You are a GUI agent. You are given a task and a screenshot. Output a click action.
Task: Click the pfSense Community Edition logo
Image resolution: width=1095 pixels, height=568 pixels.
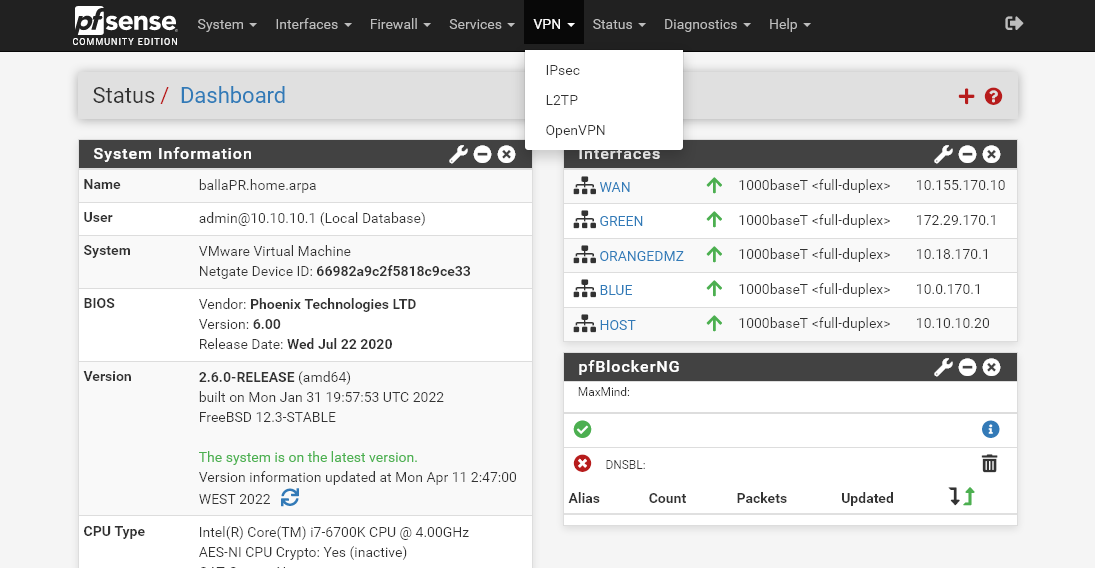click(x=125, y=26)
